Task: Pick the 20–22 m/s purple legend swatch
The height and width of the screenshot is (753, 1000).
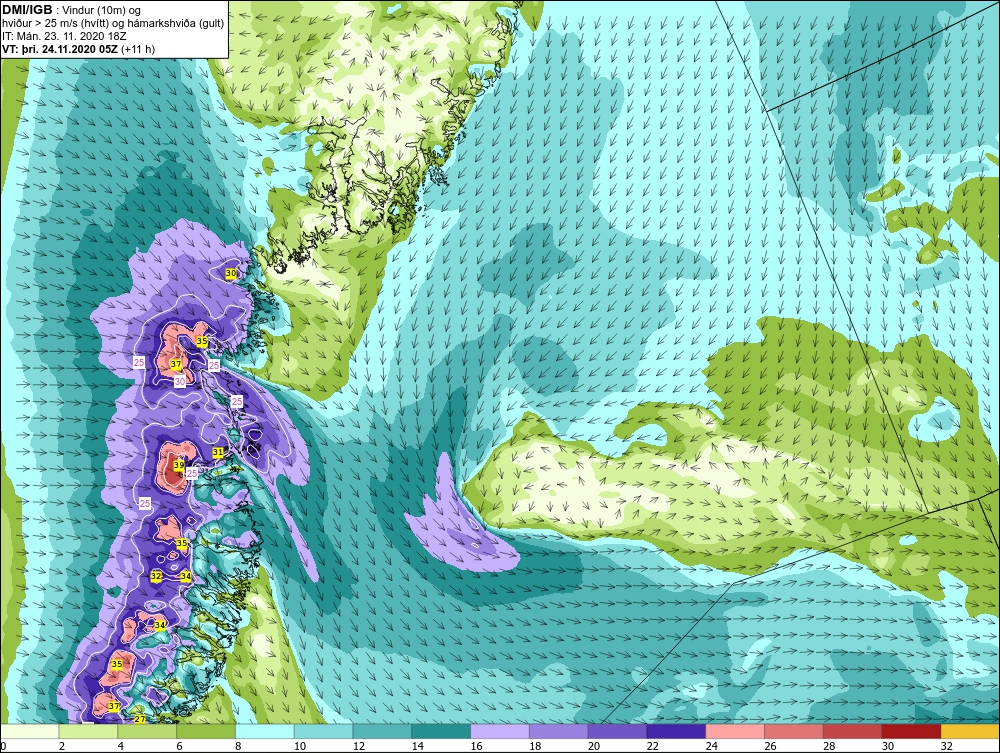Action: [617, 731]
